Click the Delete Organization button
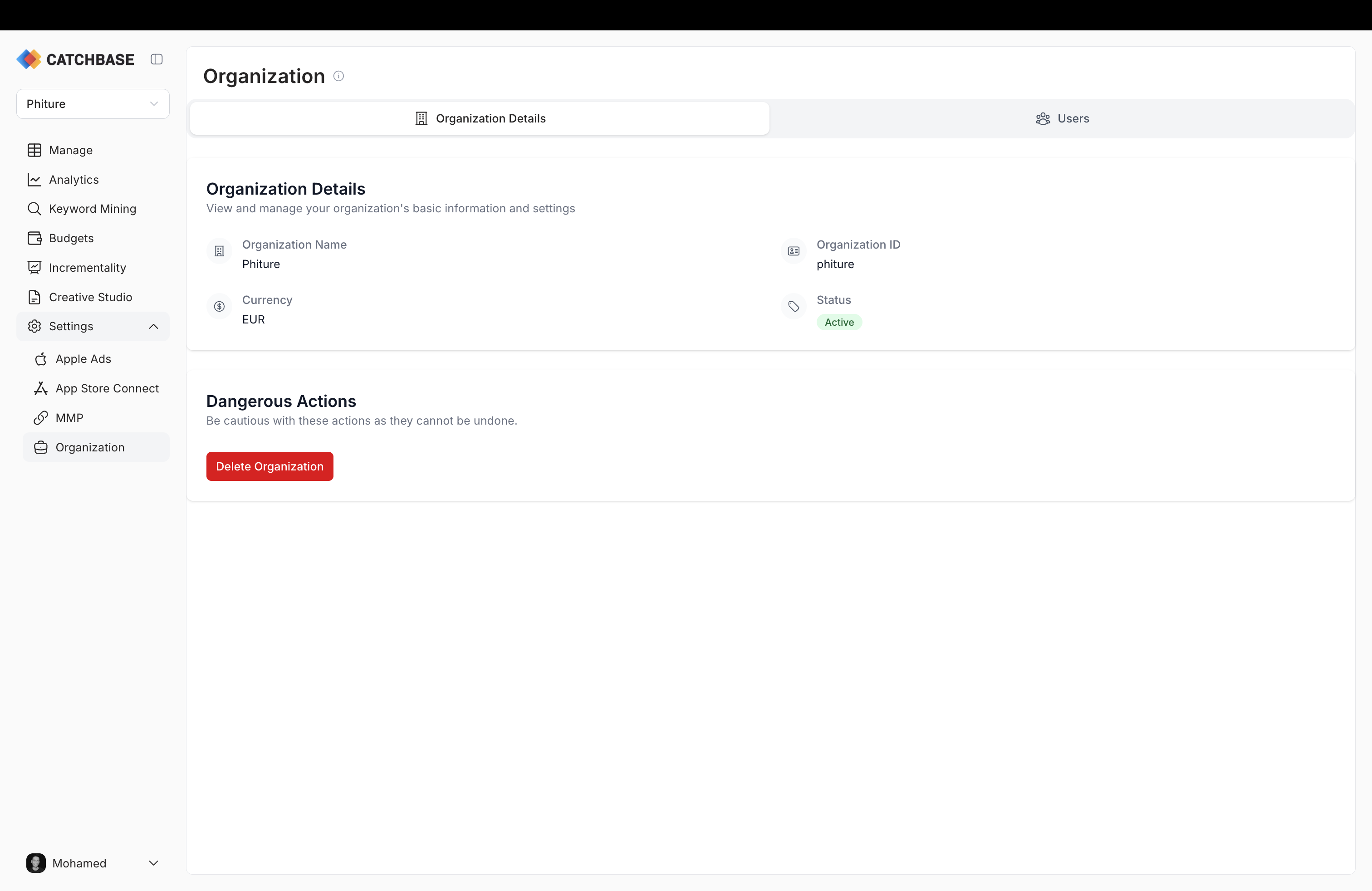Image resolution: width=1372 pixels, height=891 pixels. pyautogui.click(x=269, y=465)
